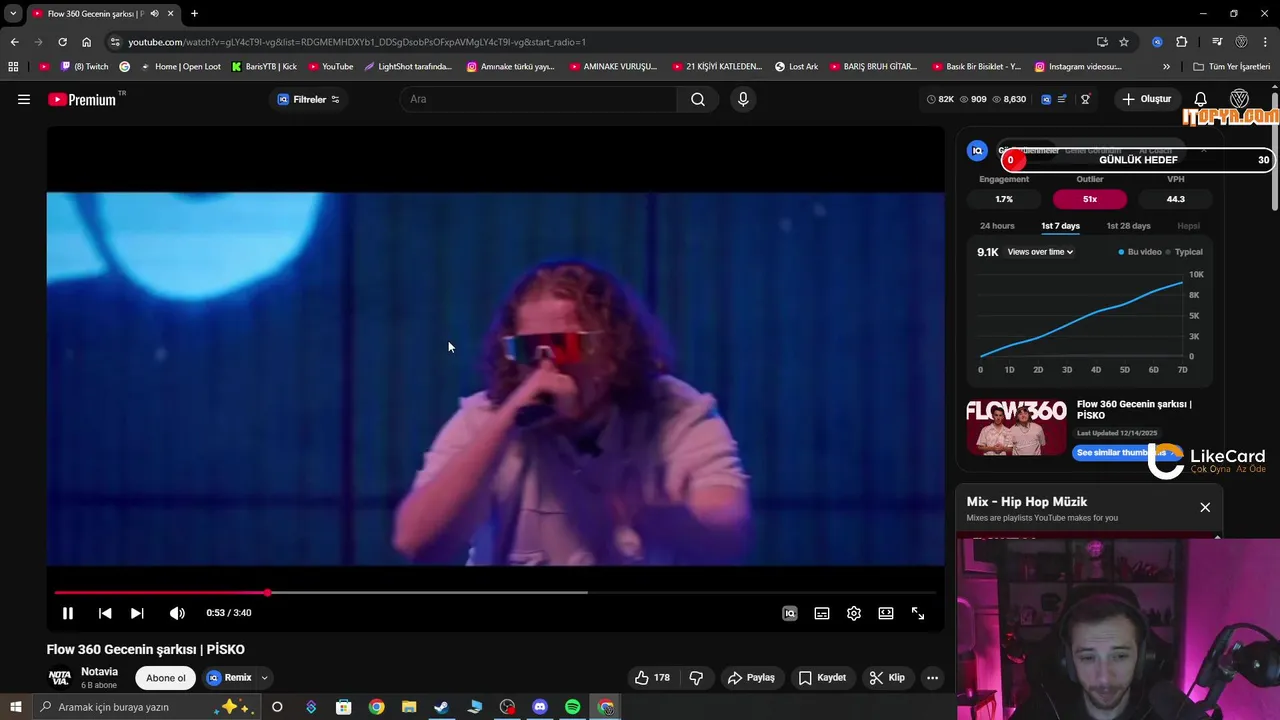Dislike the video

[x=696, y=677]
